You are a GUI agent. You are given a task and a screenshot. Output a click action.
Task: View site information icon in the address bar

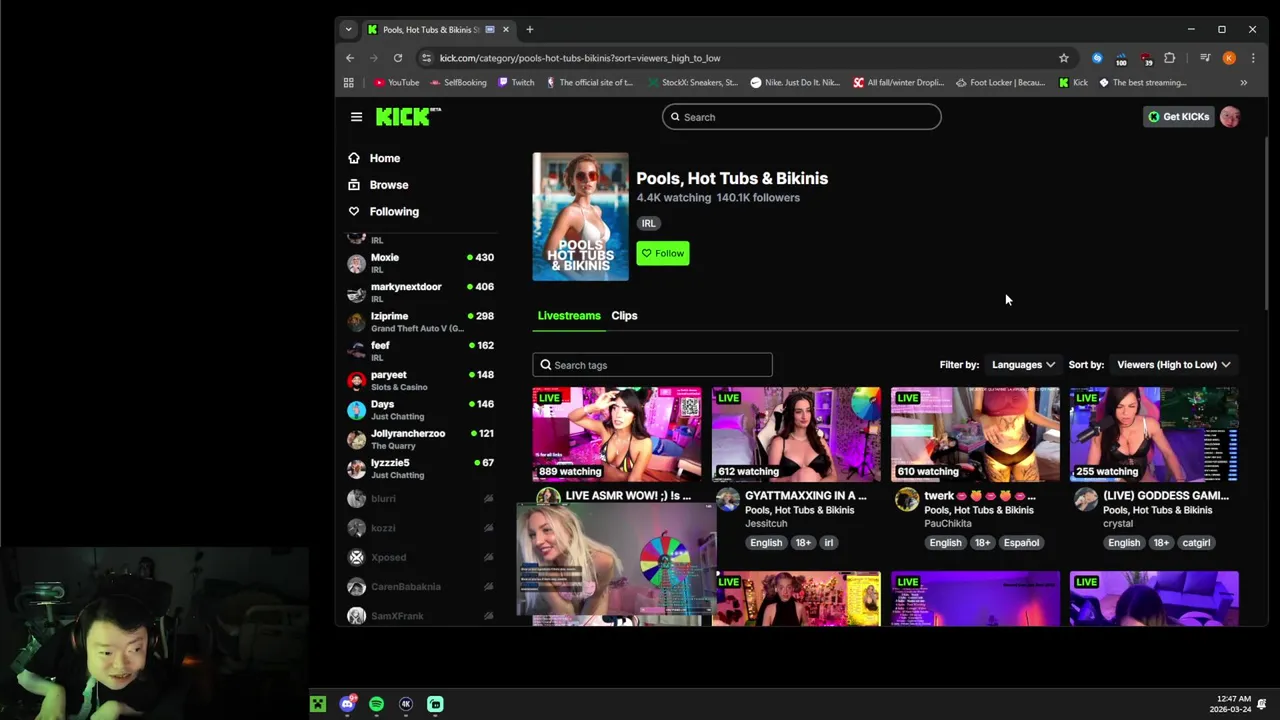point(427,58)
